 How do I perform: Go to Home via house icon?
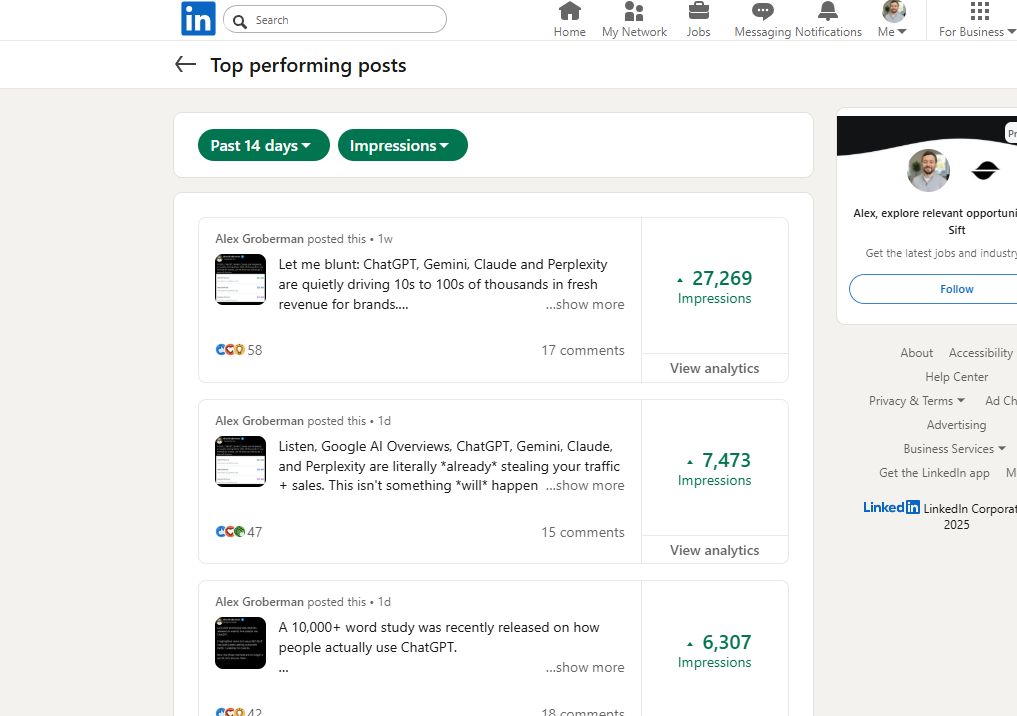coord(569,19)
